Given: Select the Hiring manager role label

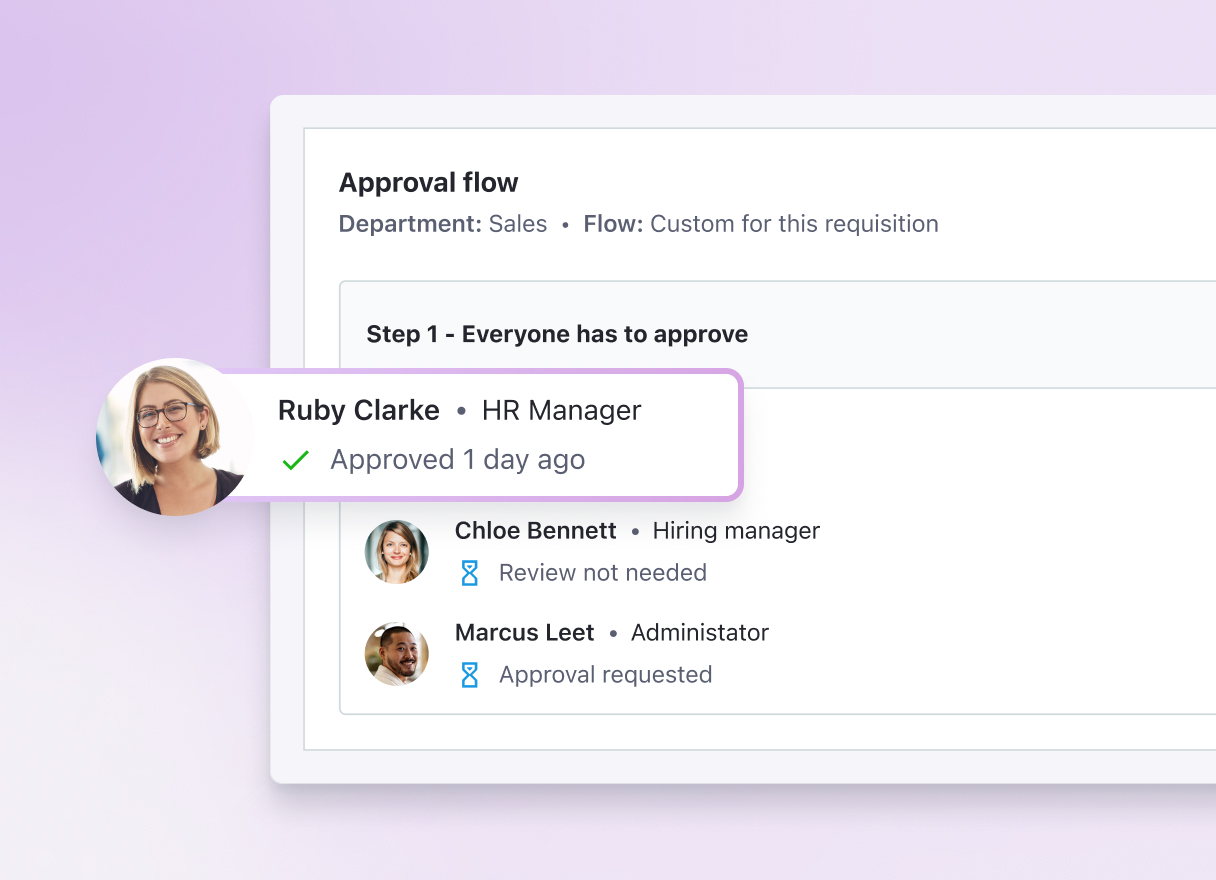Looking at the screenshot, I should pyautogui.click(x=736, y=531).
